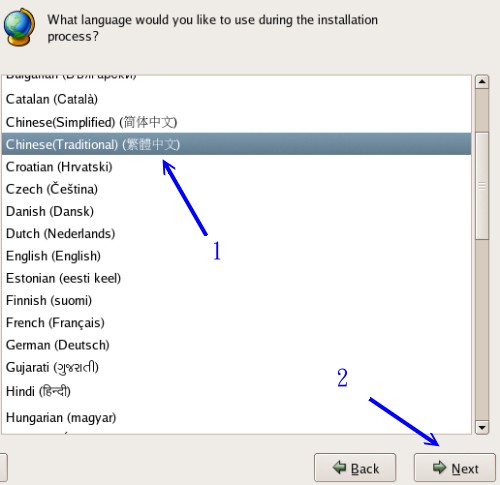Click the scrollbar down arrow

pyautogui.click(x=482, y=427)
